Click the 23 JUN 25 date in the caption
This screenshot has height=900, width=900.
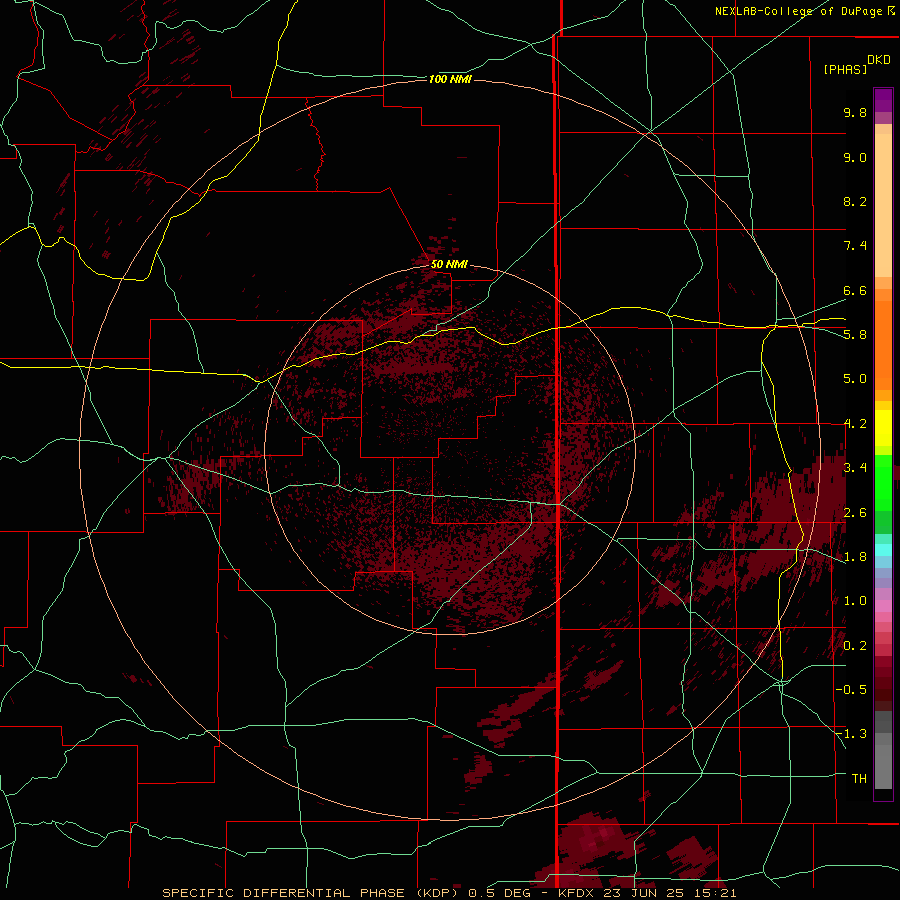click(646, 893)
